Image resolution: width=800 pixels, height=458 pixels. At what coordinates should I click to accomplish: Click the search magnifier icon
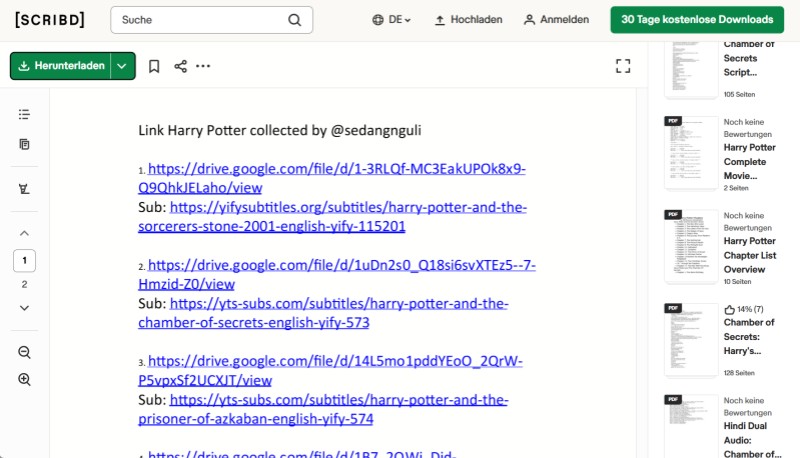pos(294,20)
